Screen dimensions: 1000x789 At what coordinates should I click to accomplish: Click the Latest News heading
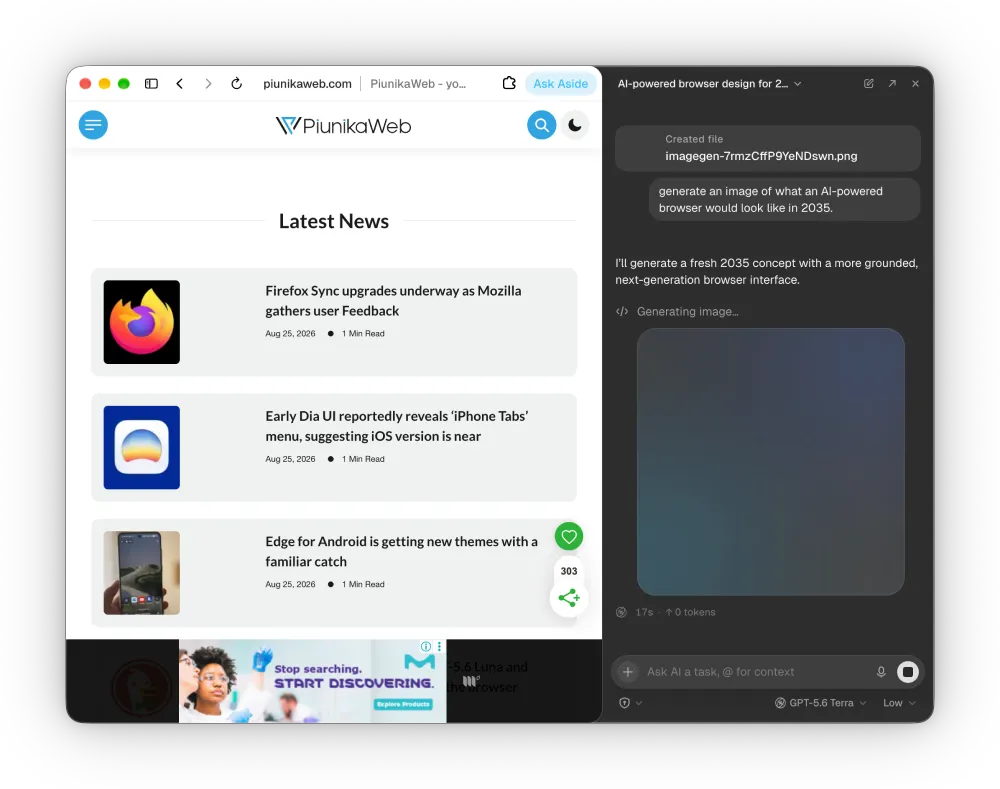[334, 221]
